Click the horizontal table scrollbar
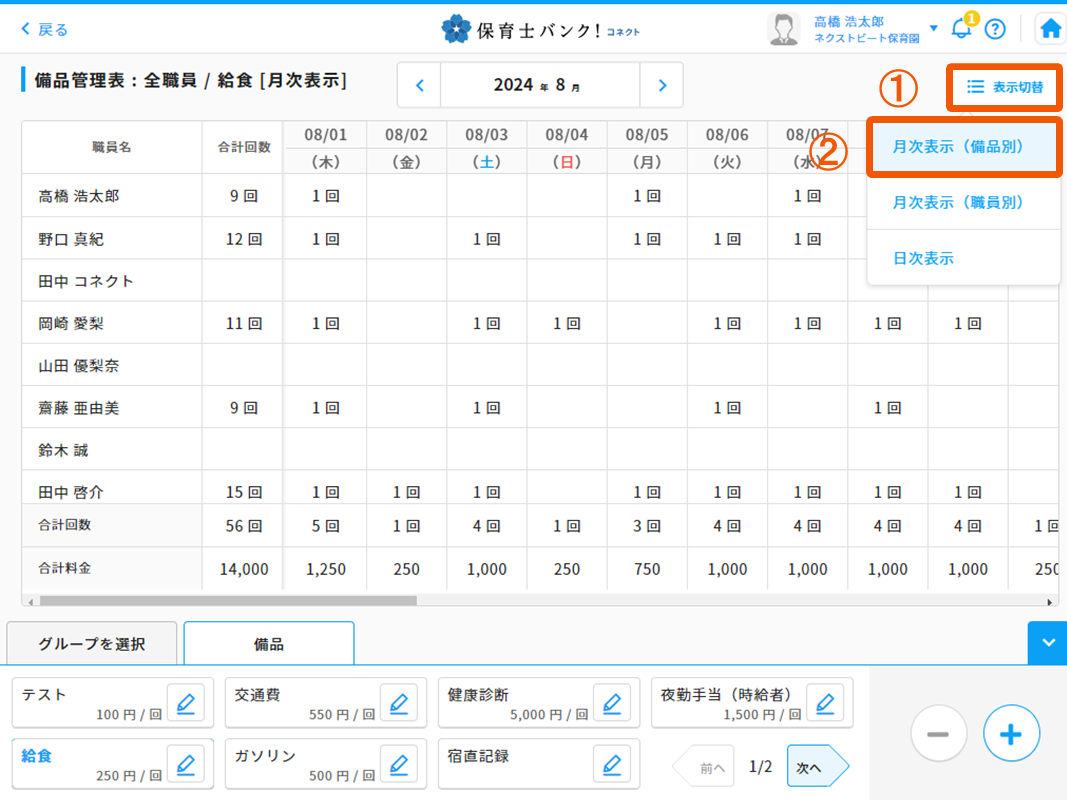 click(228, 601)
